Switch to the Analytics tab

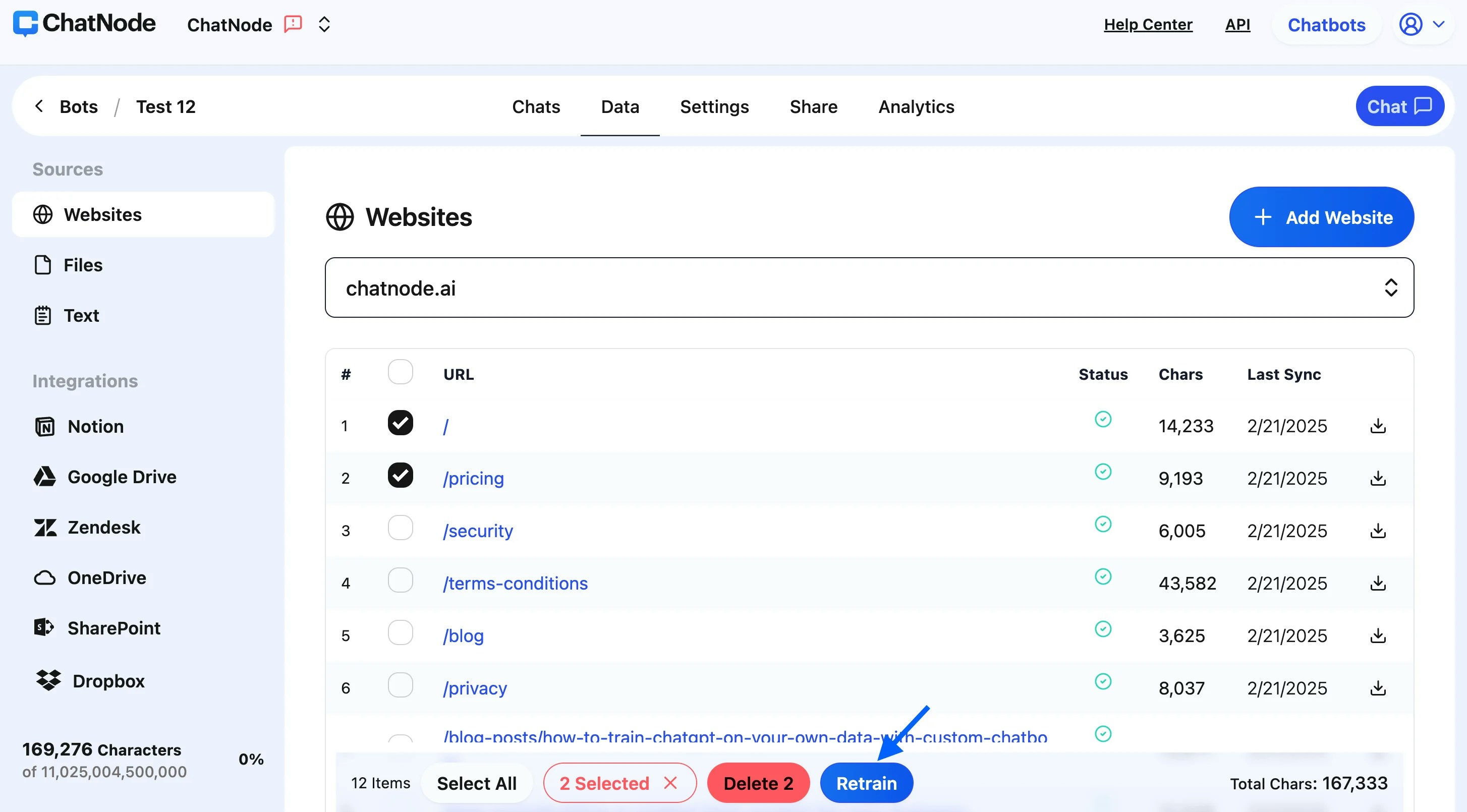tap(916, 106)
